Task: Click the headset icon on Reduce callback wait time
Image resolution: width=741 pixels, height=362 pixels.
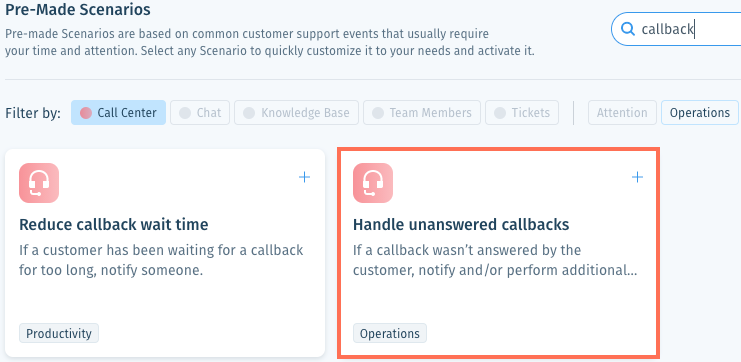Action: (x=39, y=183)
